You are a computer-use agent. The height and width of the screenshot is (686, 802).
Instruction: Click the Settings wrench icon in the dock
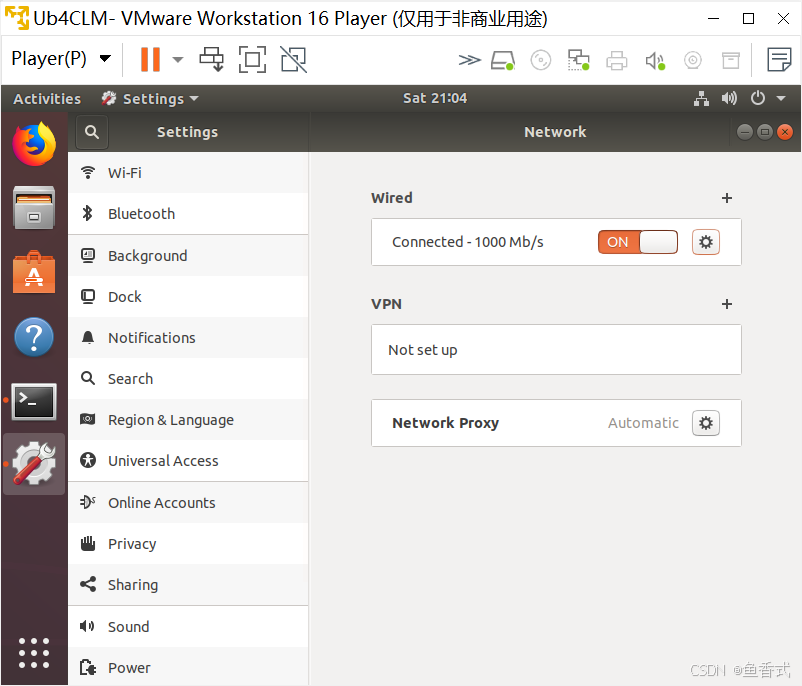(34, 463)
